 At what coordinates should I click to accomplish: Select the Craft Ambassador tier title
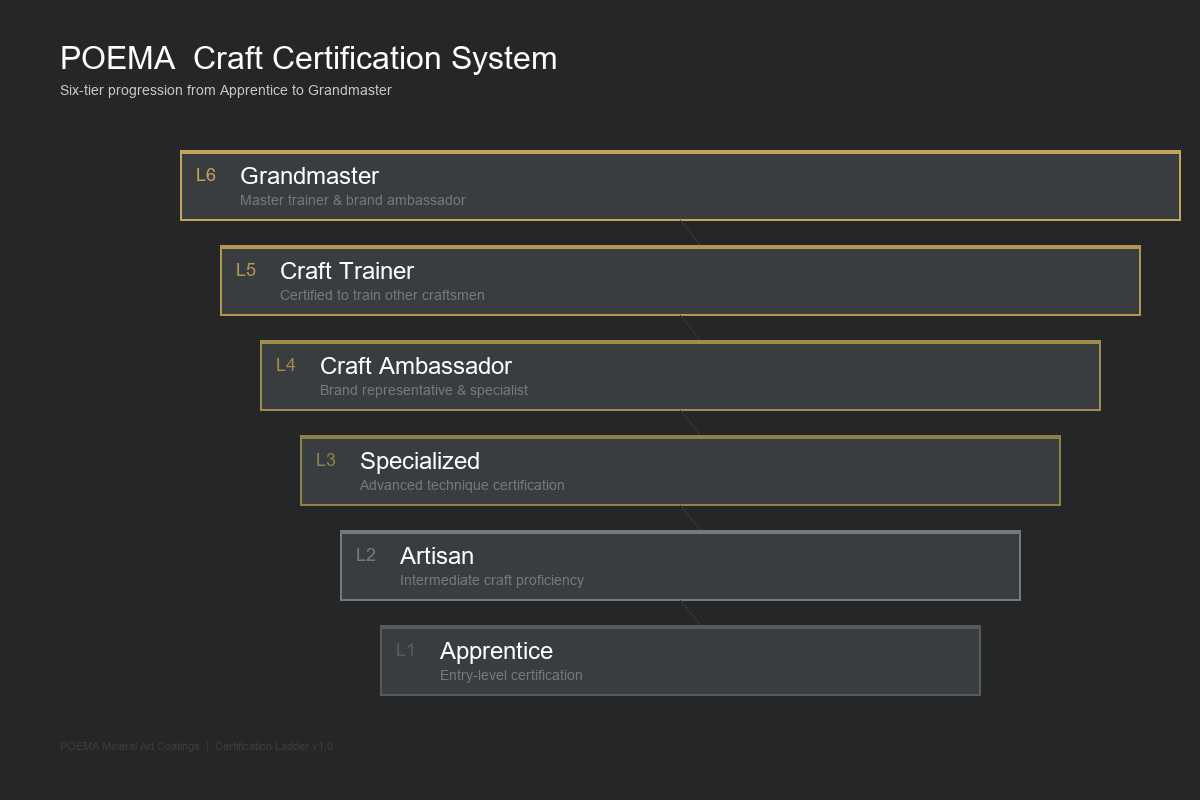[x=416, y=366]
